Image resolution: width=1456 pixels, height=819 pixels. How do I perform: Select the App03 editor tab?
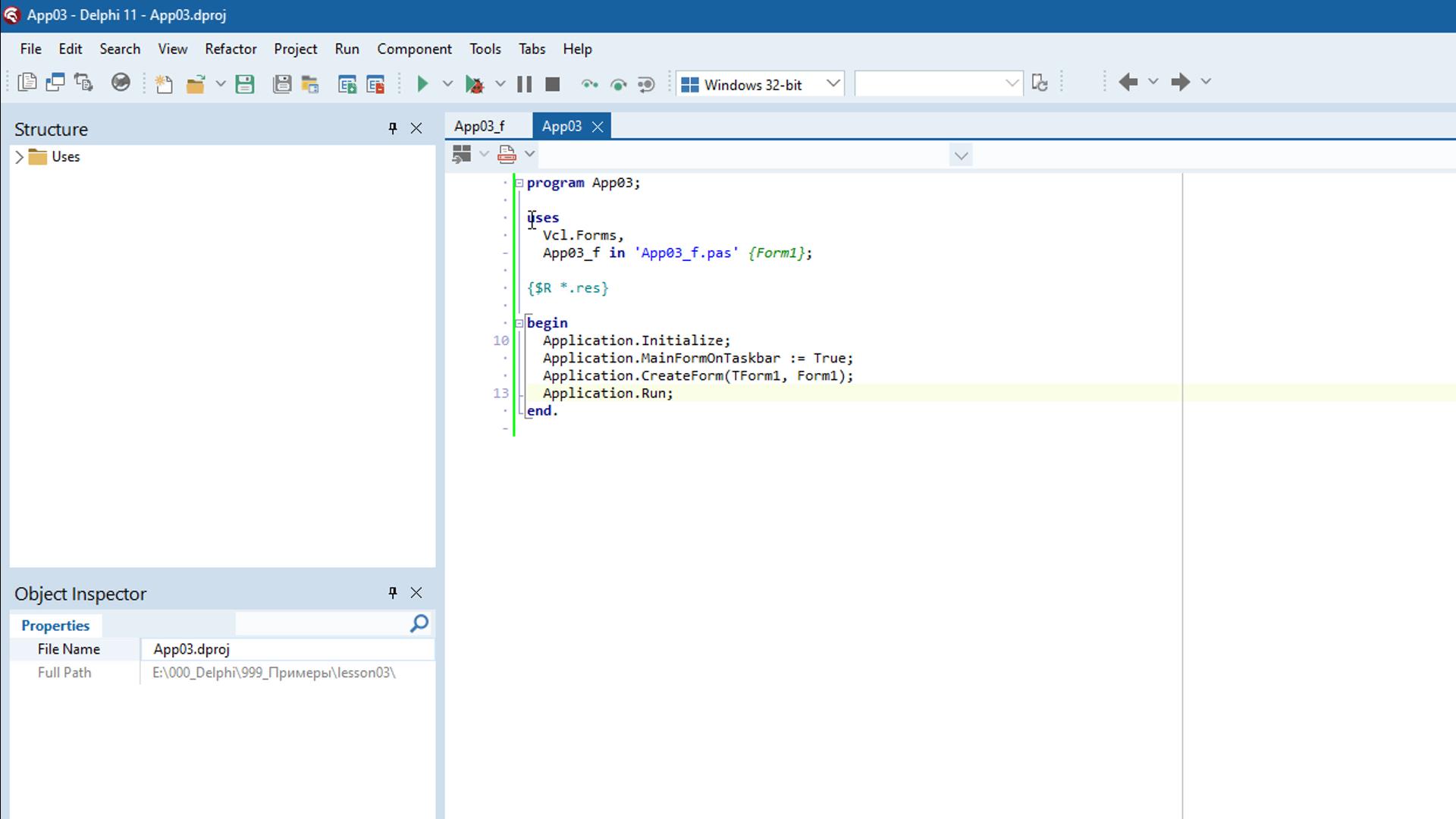[x=561, y=126]
